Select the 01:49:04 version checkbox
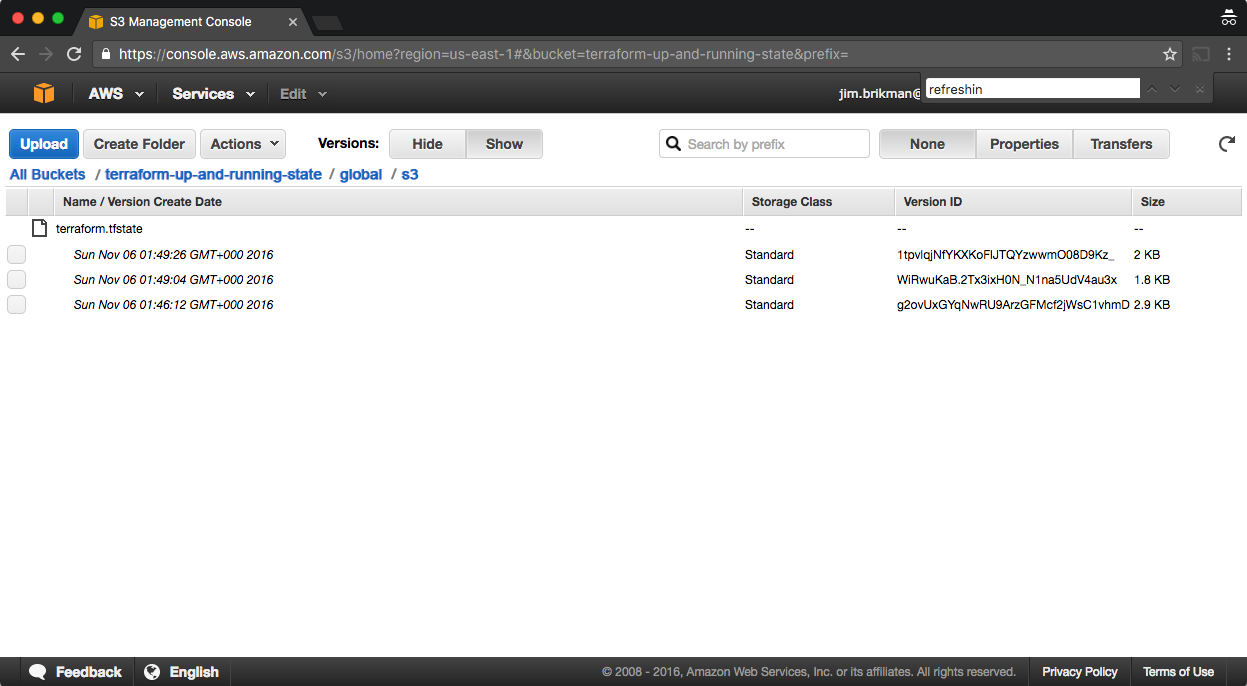Image resolution: width=1247 pixels, height=686 pixels. point(16,280)
